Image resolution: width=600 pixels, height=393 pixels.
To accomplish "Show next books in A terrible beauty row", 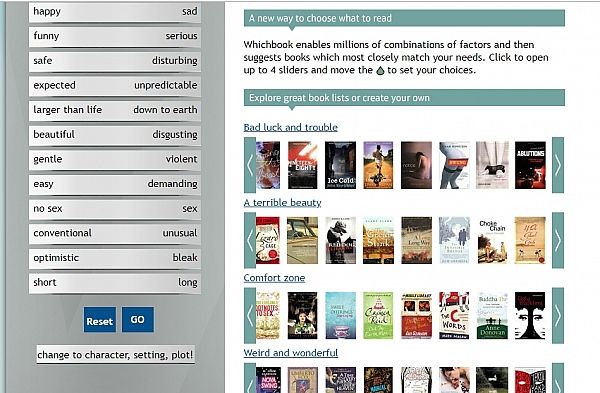I will [x=558, y=240].
